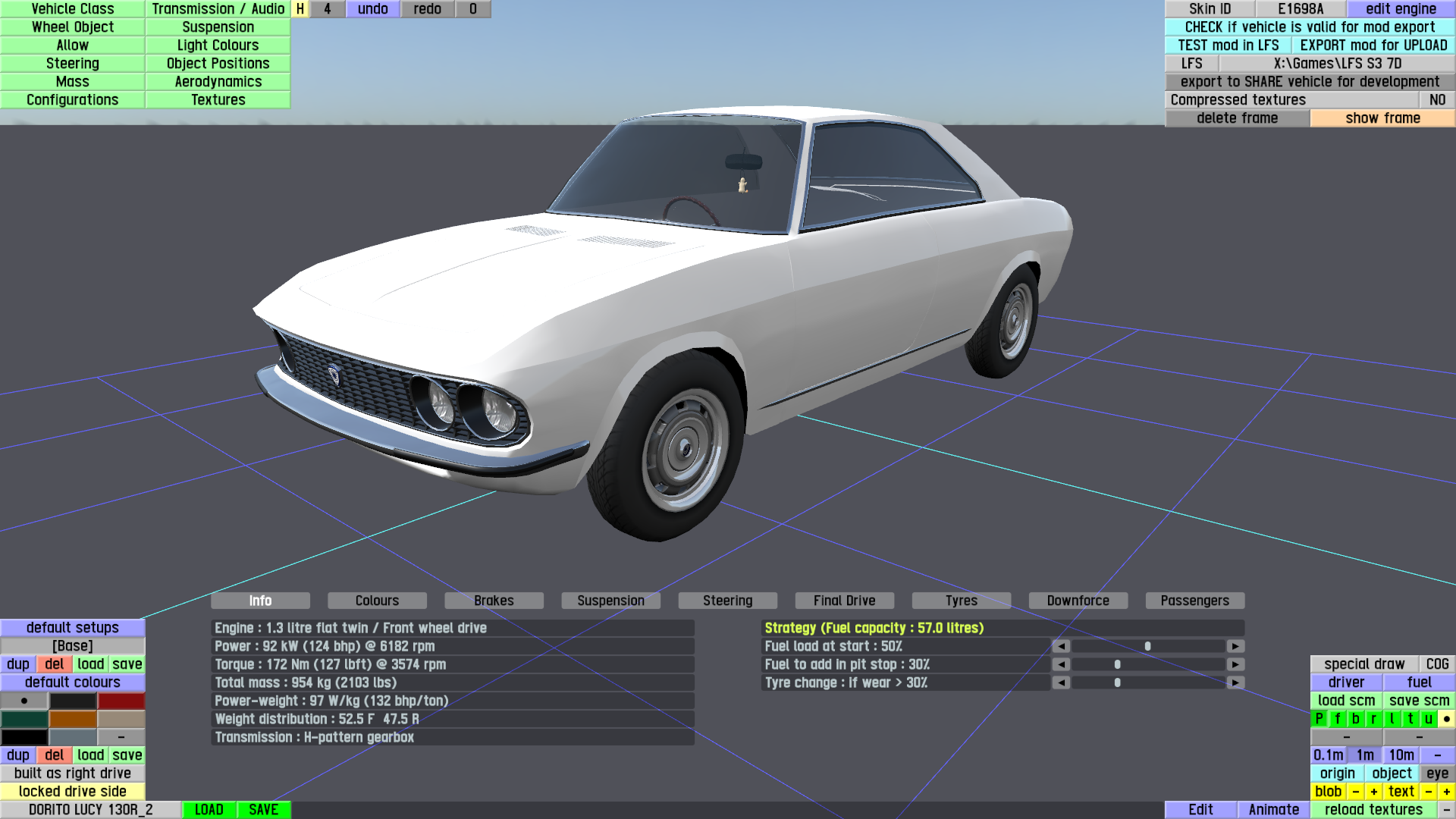Expand 'special draw' options
The image size is (1456, 819).
(x=1364, y=664)
